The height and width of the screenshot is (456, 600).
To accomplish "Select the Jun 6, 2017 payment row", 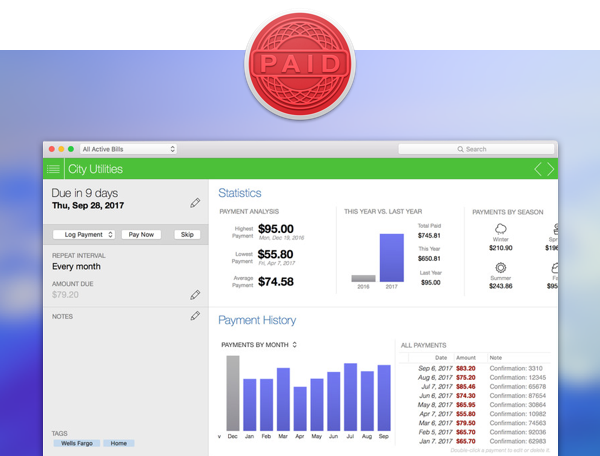I will (474, 396).
